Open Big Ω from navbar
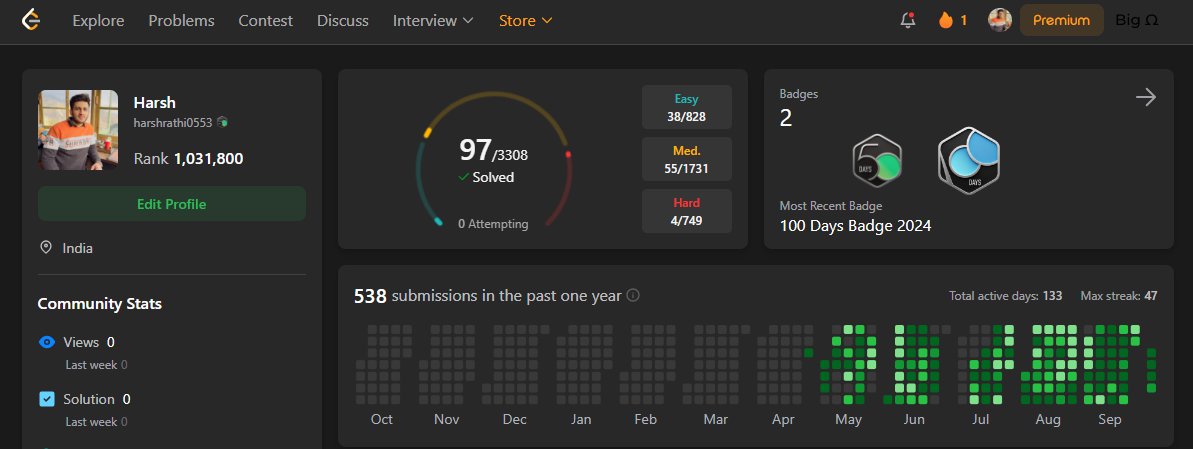The image size is (1193, 449). [x=1137, y=21]
